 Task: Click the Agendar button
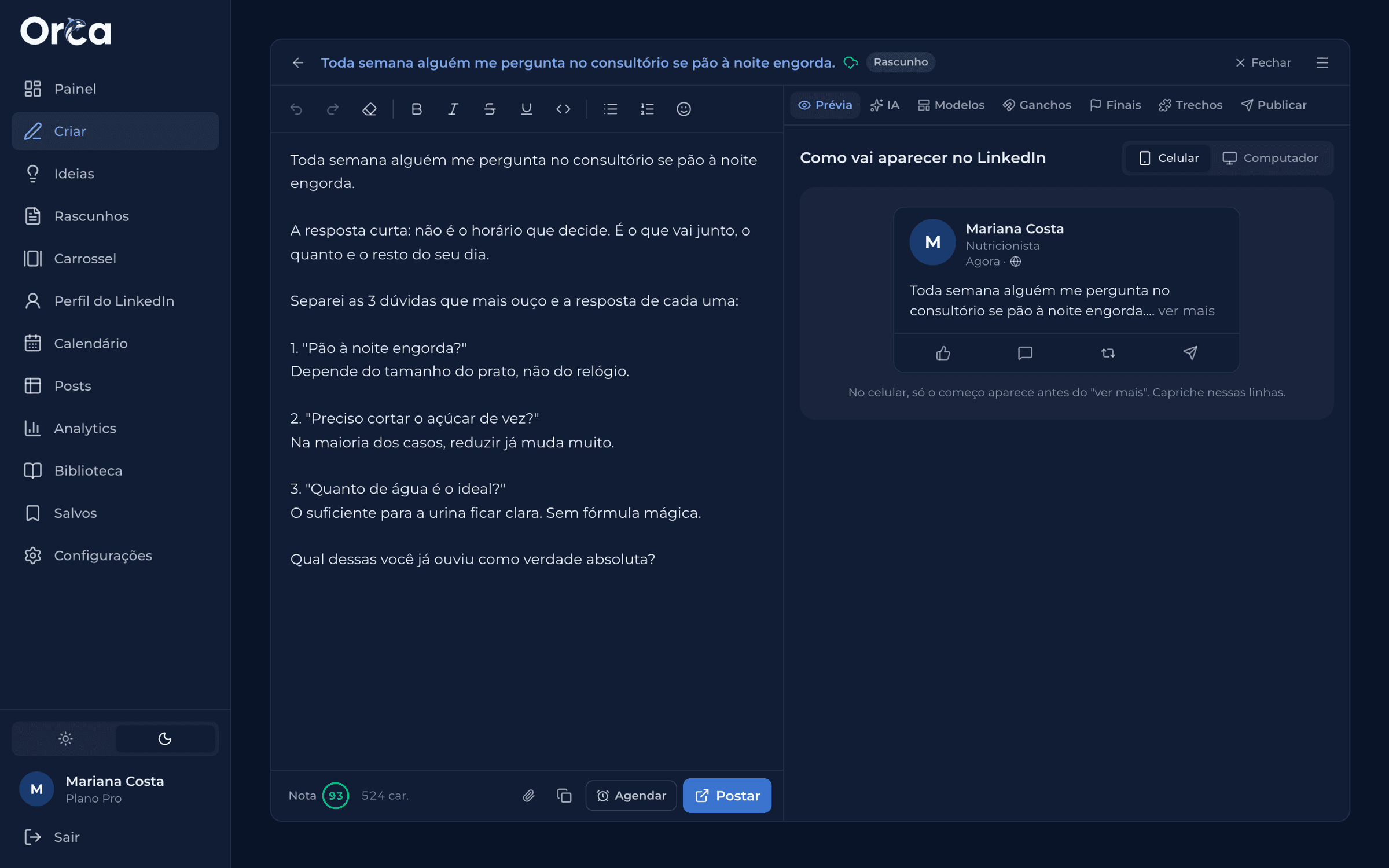pyautogui.click(x=631, y=796)
